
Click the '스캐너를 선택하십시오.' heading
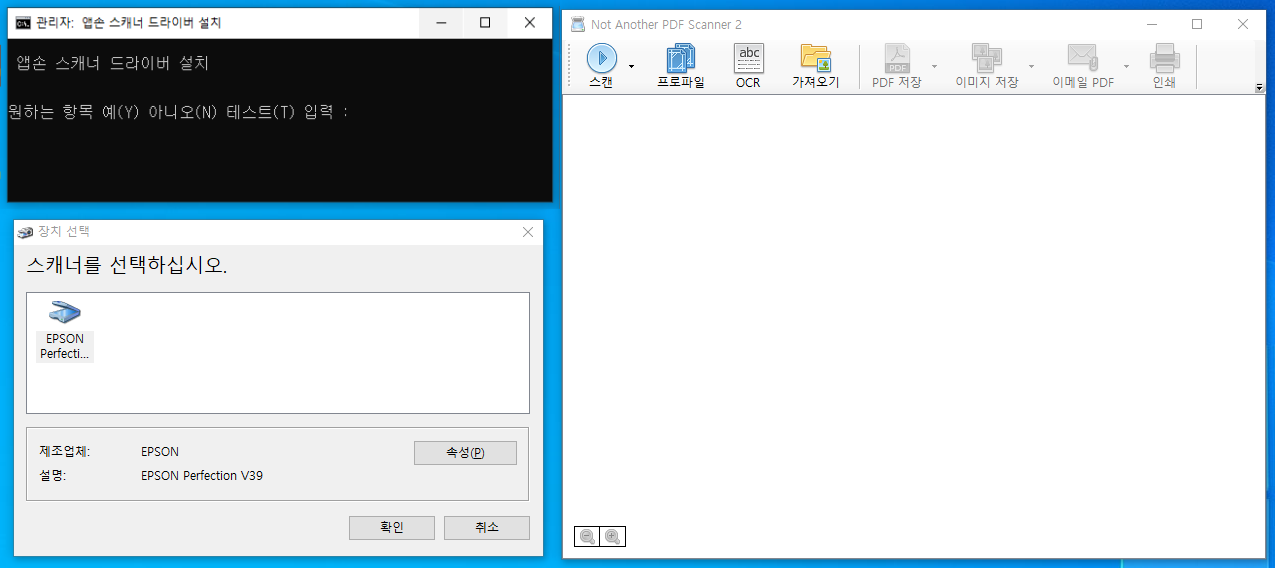(x=127, y=266)
